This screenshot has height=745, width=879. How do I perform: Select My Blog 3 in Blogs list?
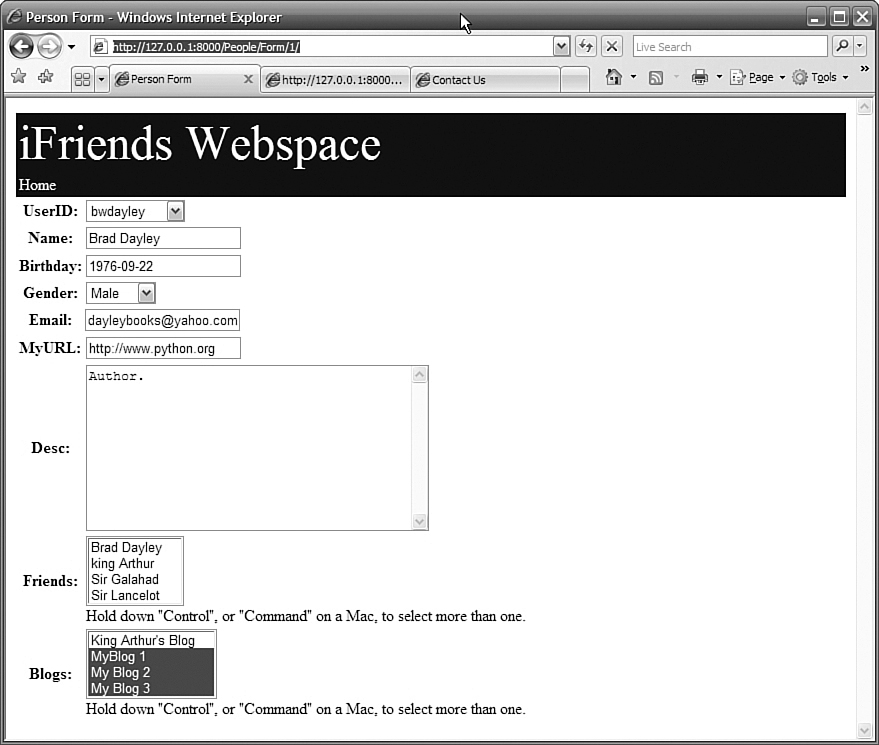point(151,688)
